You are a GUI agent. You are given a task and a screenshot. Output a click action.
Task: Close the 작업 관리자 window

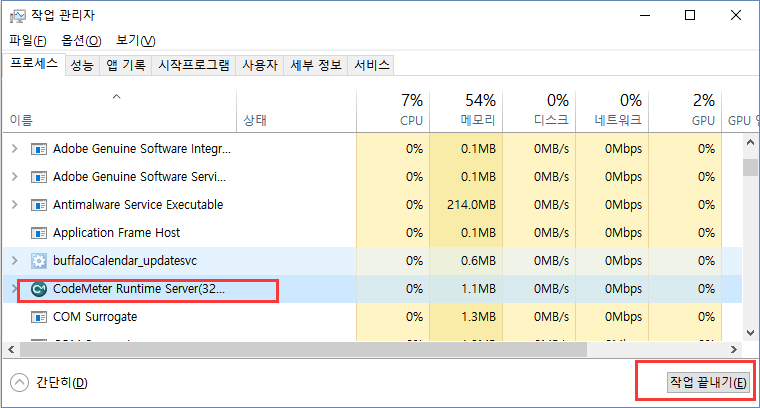pyautogui.click(x=736, y=16)
